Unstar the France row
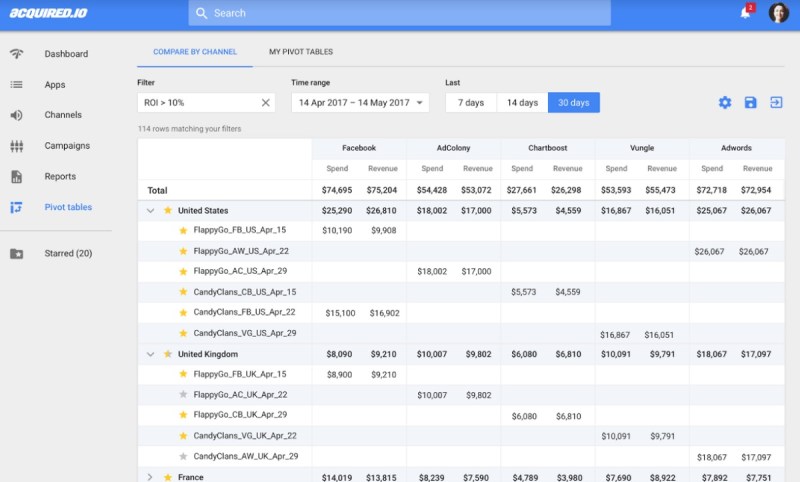 167,477
